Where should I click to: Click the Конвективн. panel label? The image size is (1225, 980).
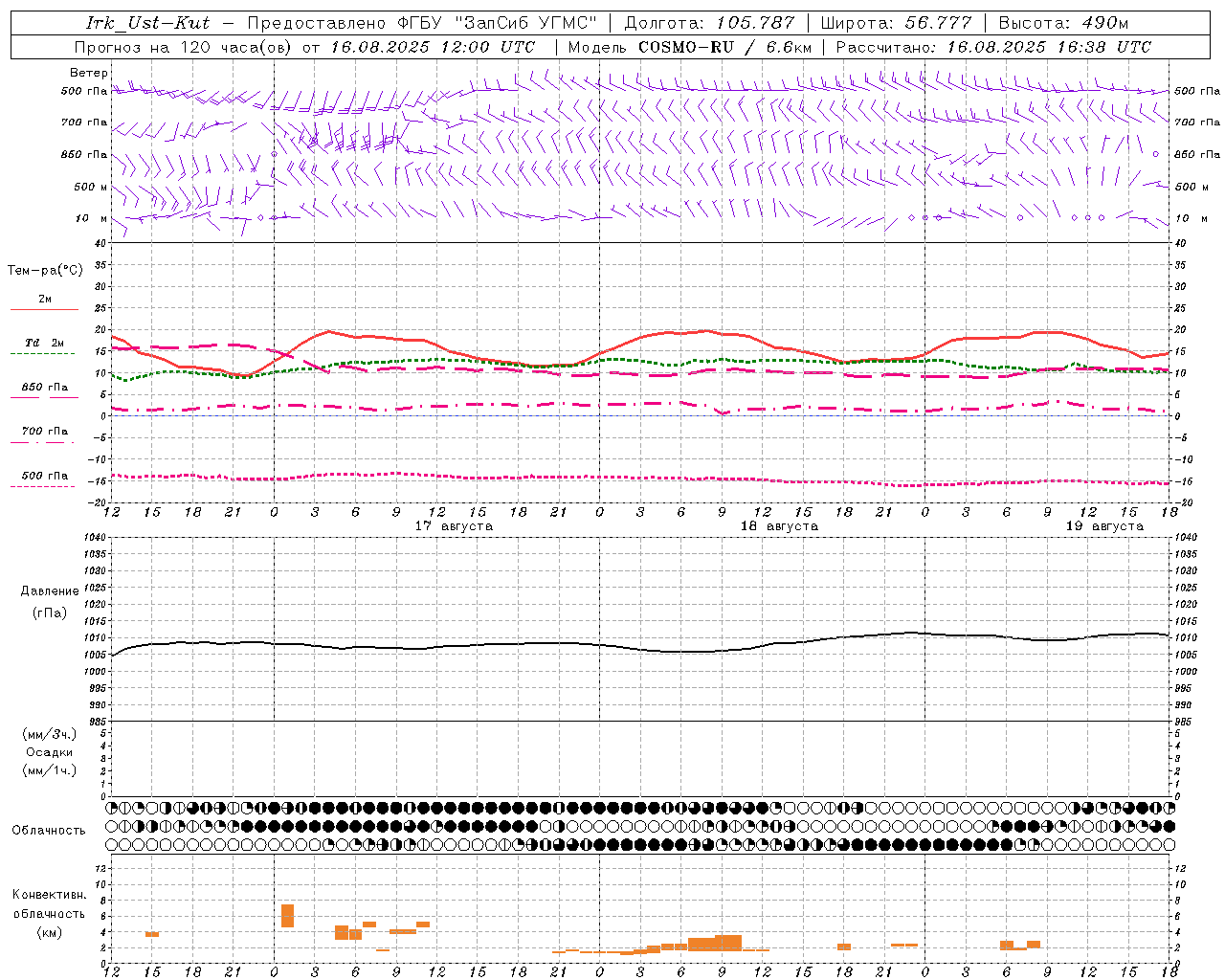click(50, 895)
